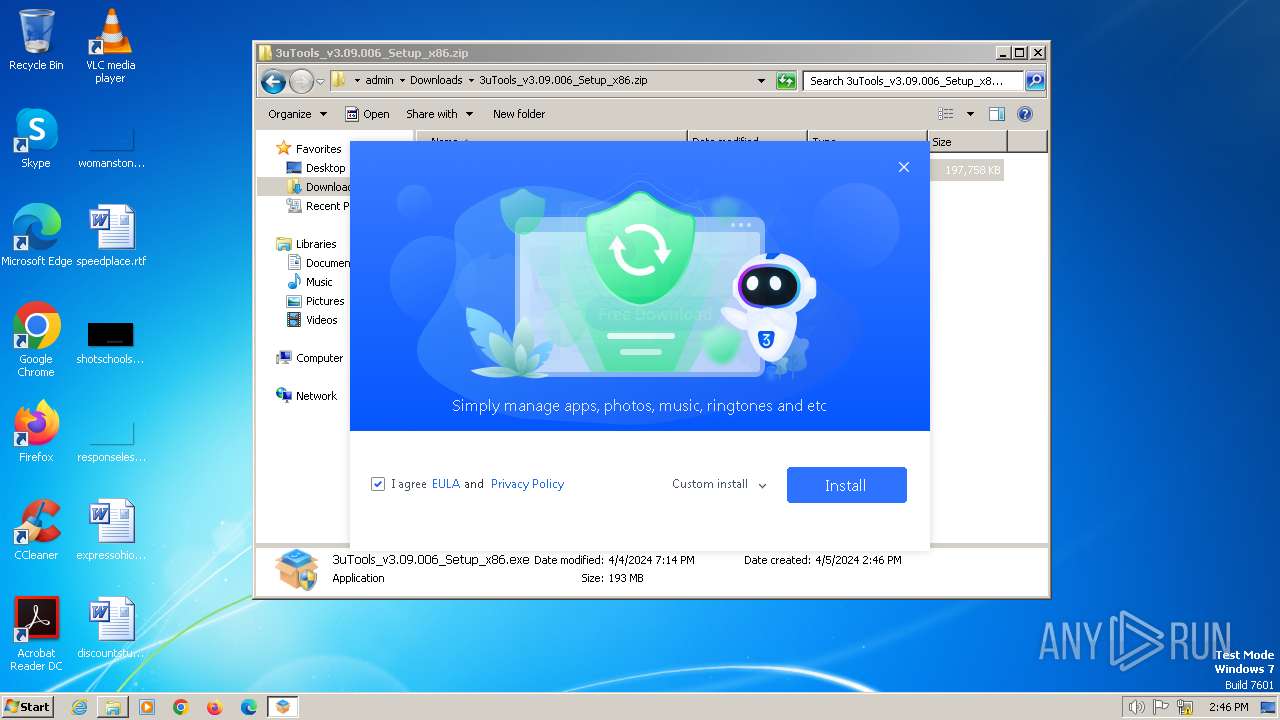Open Music library in navigation pane
Viewport: 1280px width, 720px height.
click(310, 282)
